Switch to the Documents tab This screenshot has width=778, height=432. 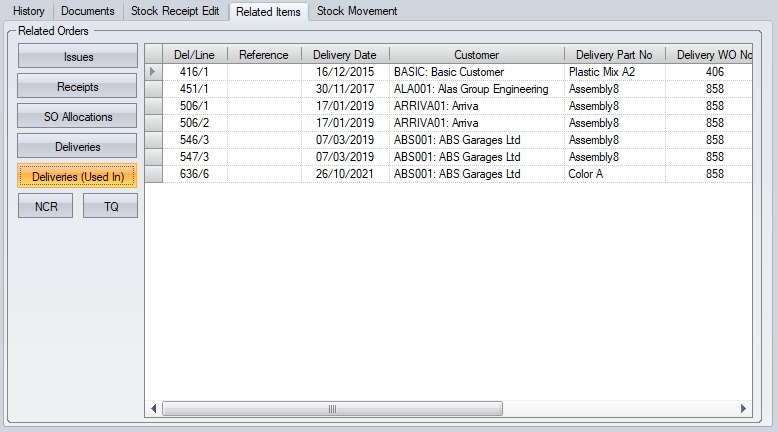[87, 11]
